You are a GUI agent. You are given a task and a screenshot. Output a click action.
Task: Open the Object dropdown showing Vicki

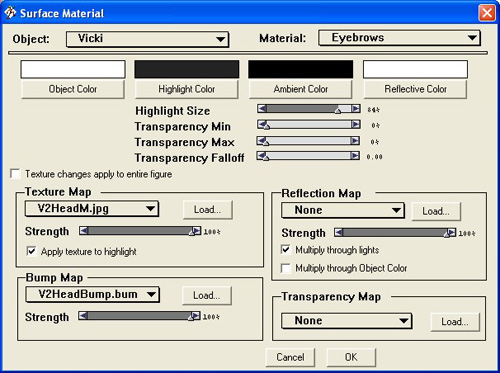[x=147, y=39]
